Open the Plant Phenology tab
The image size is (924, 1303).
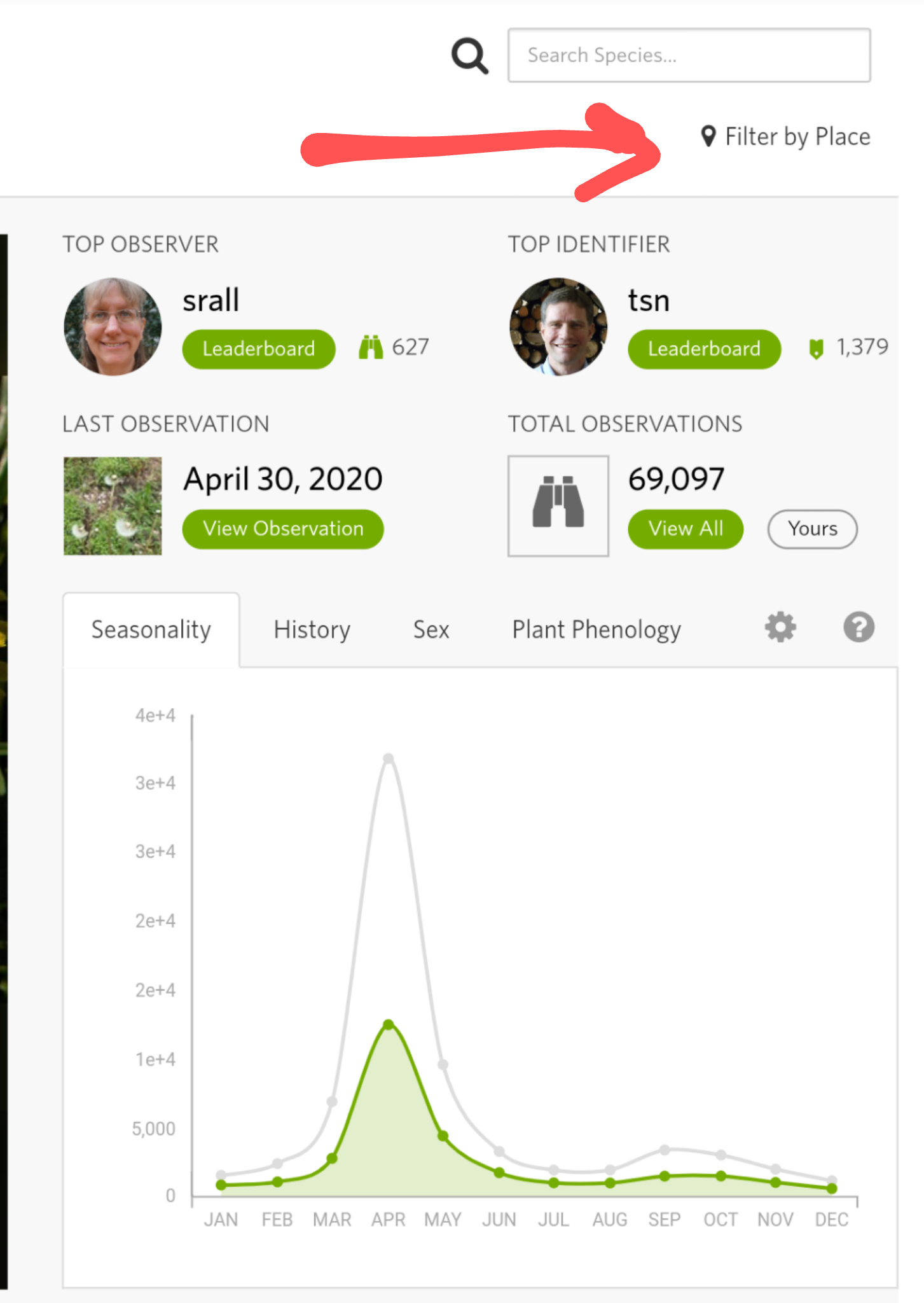[596, 630]
